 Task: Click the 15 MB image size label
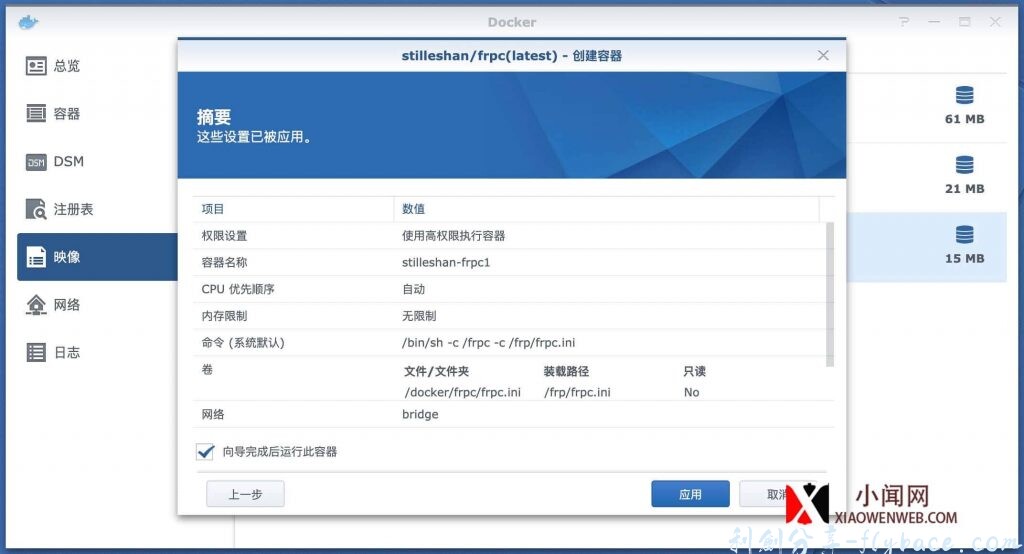pyautogui.click(x=965, y=259)
